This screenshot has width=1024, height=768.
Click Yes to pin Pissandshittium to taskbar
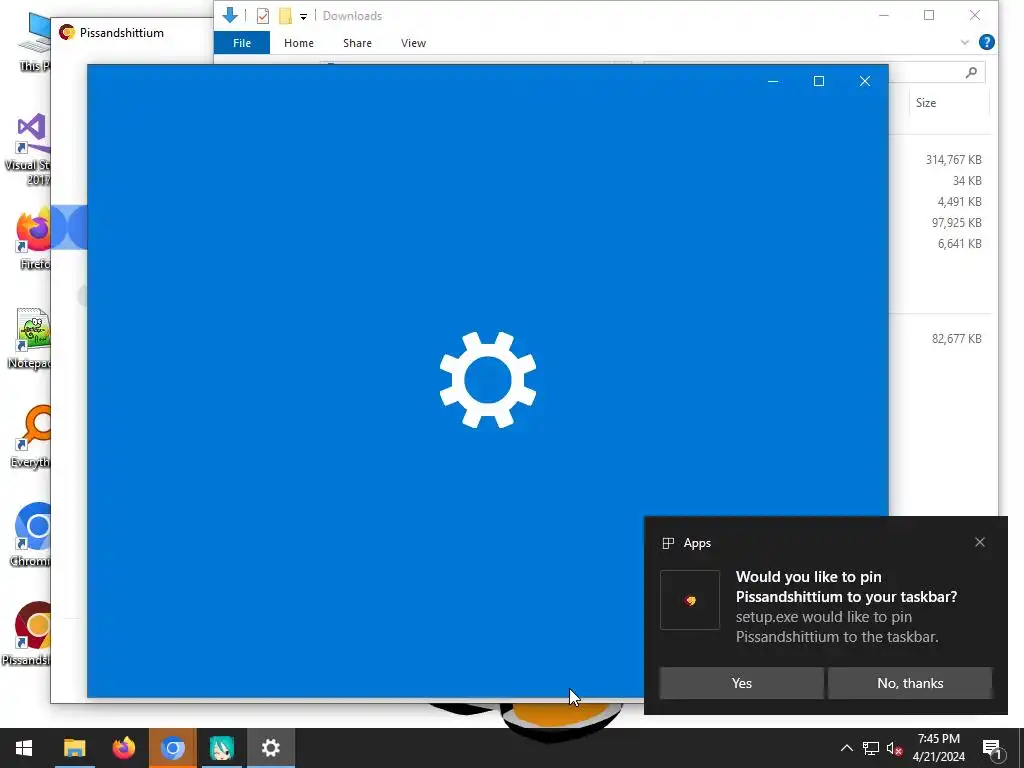741,683
